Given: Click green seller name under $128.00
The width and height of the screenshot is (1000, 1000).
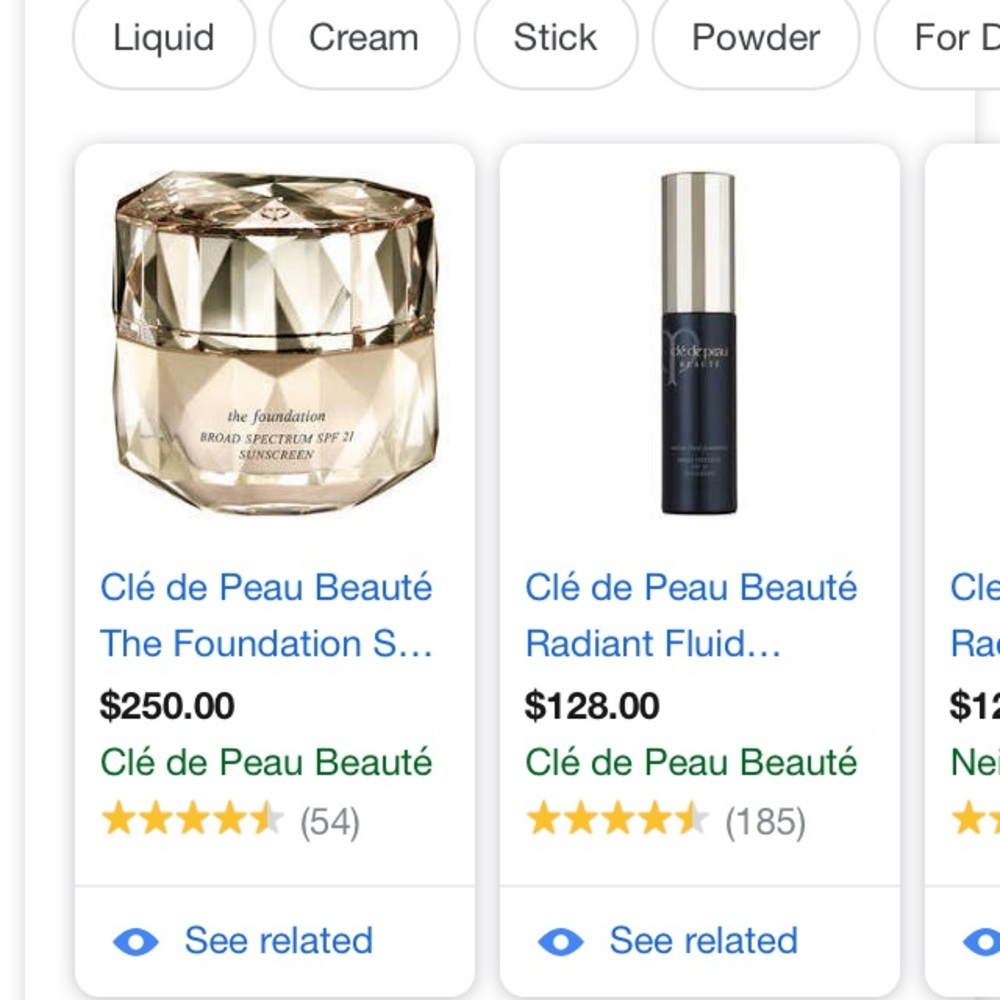Looking at the screenshot, I should [x=691, y=763].
